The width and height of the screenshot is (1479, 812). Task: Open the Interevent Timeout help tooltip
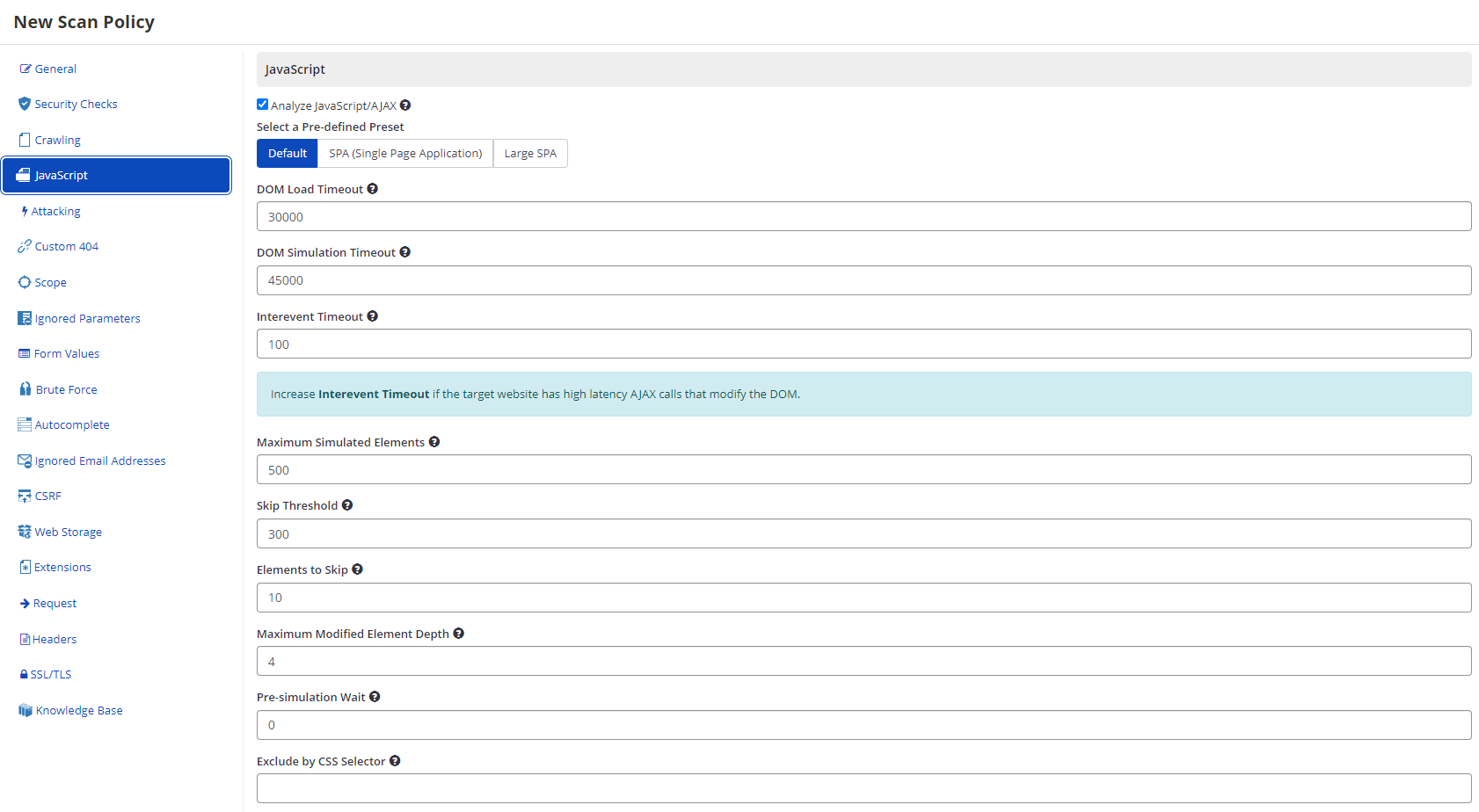pyautogui.click(x=372, y=315)
